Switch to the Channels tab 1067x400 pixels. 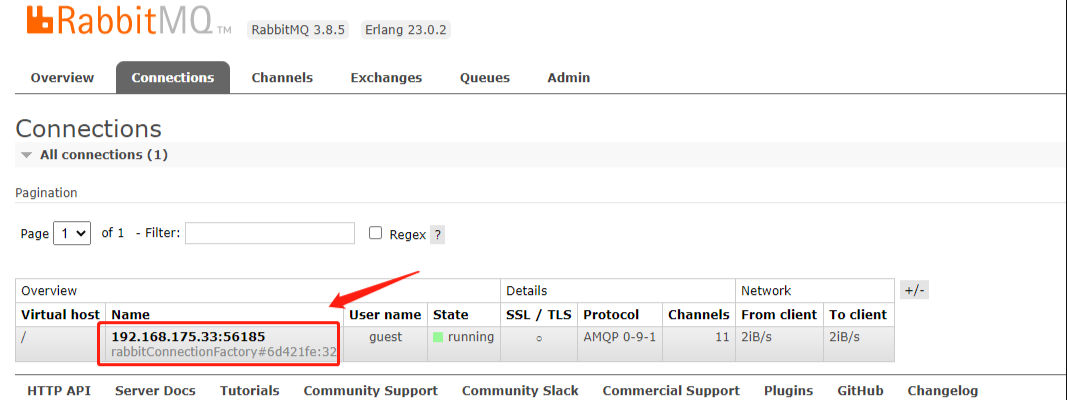282,78
